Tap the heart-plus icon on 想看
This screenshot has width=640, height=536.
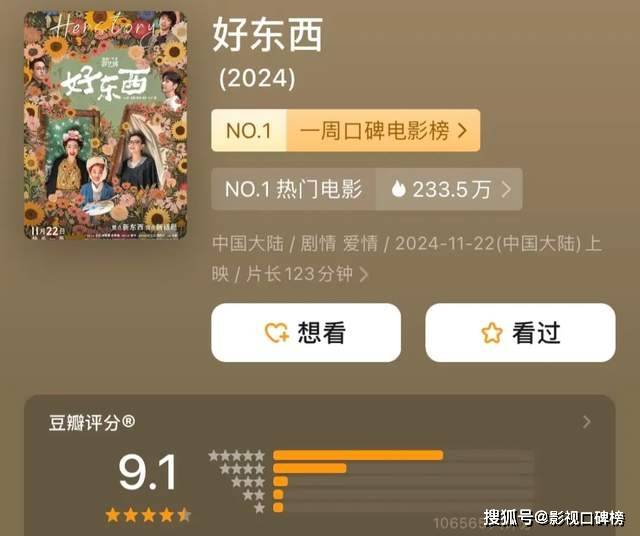click(277, 332)
